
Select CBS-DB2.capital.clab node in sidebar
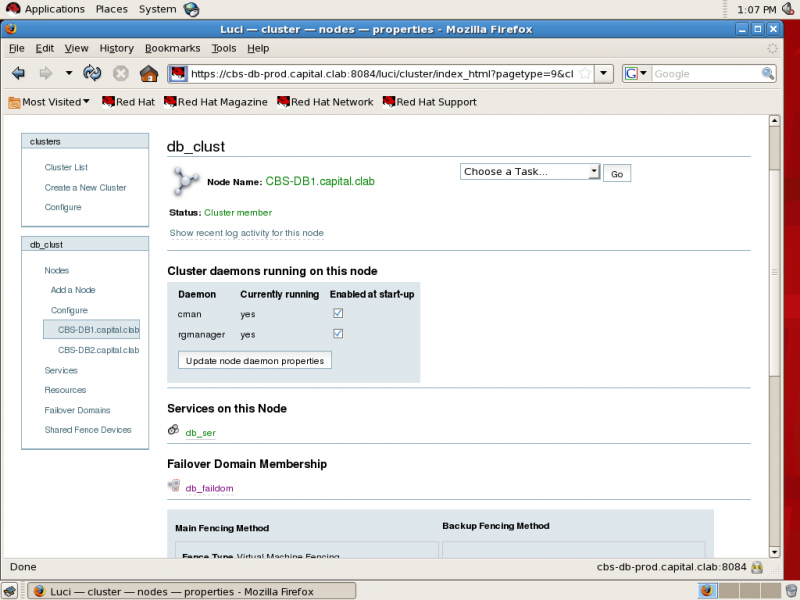[x=98, y=350]
